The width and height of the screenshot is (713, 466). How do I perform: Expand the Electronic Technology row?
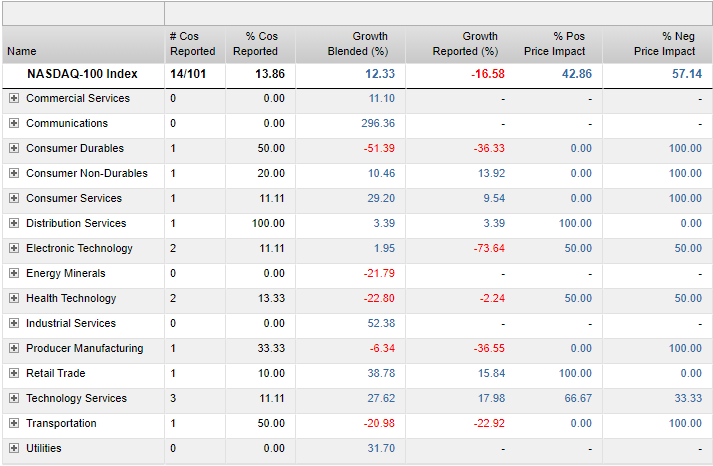click(14, 248)
